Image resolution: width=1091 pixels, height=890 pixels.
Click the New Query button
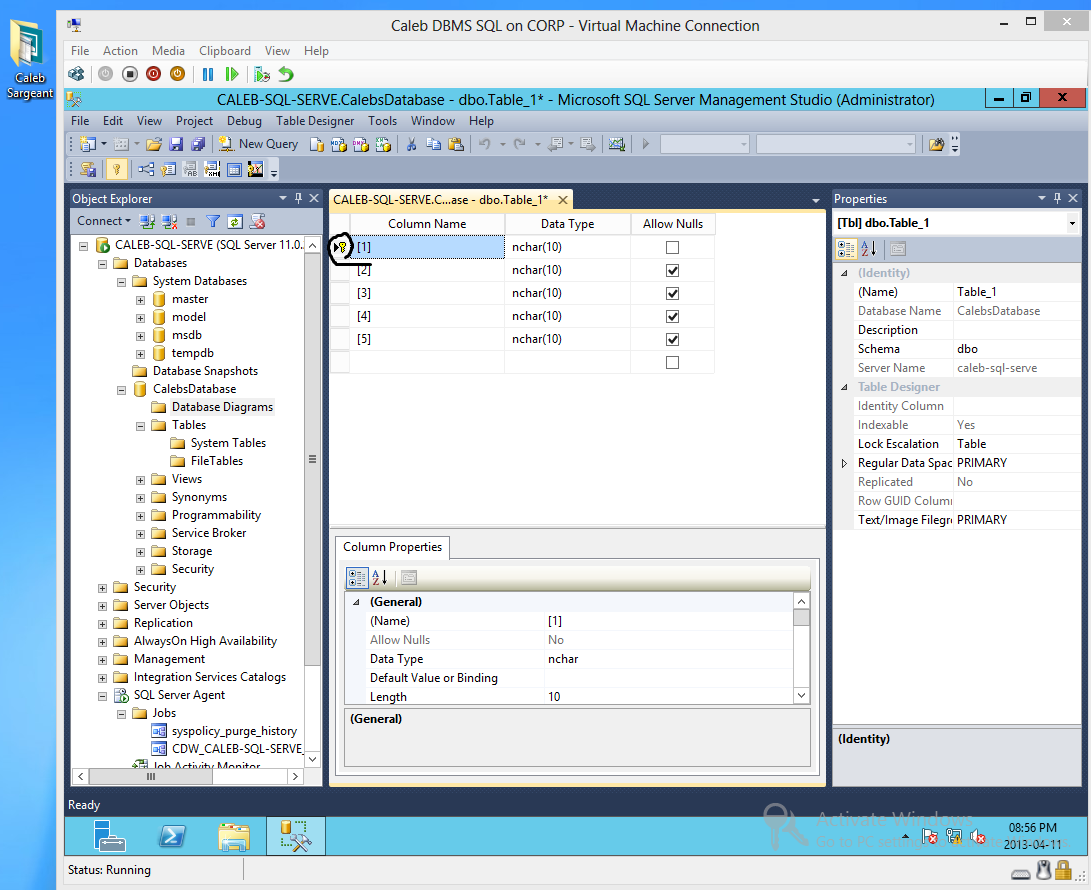[x=258, y=144]
